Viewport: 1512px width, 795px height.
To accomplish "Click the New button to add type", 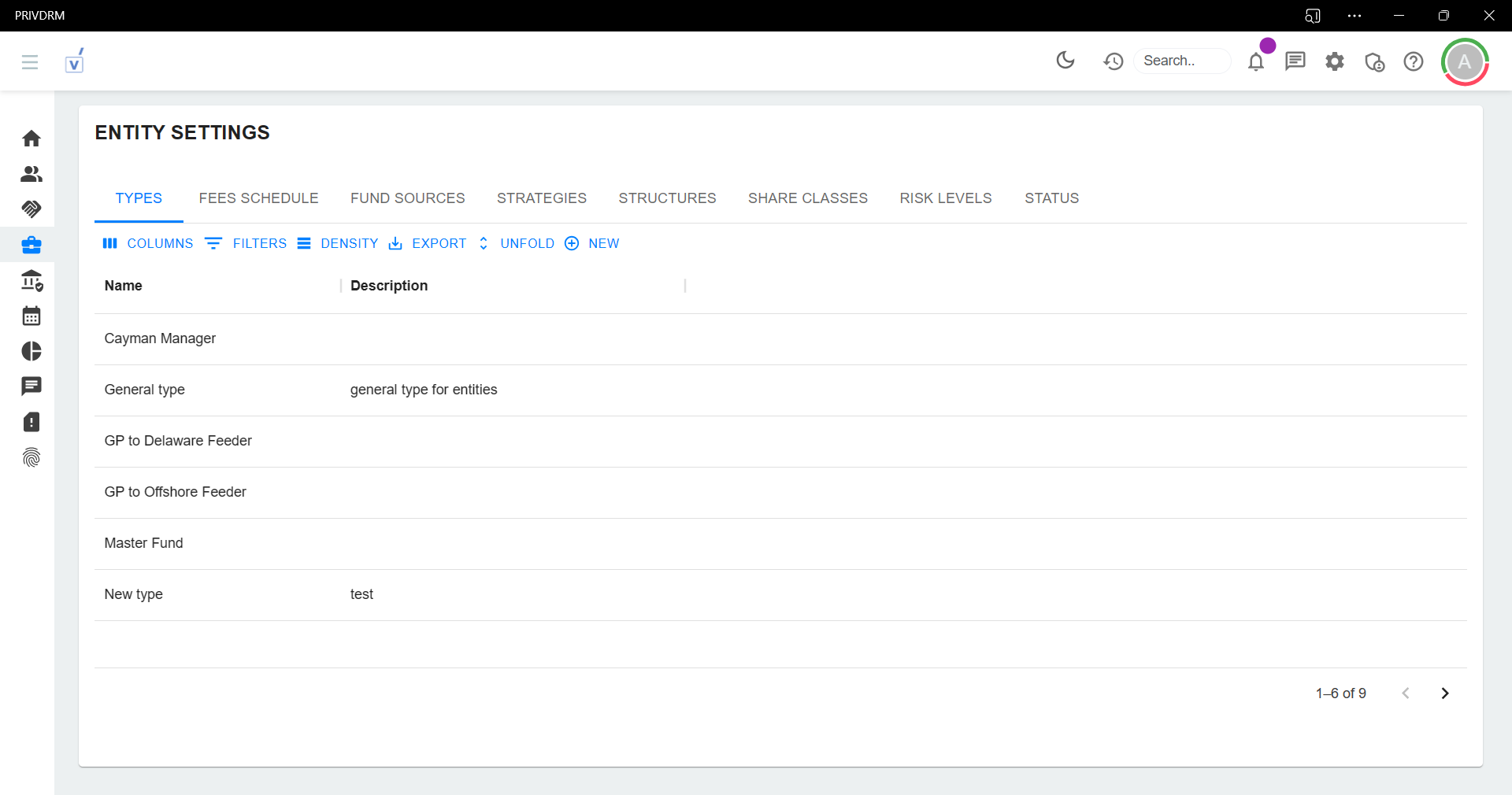I will coord(592,244).
